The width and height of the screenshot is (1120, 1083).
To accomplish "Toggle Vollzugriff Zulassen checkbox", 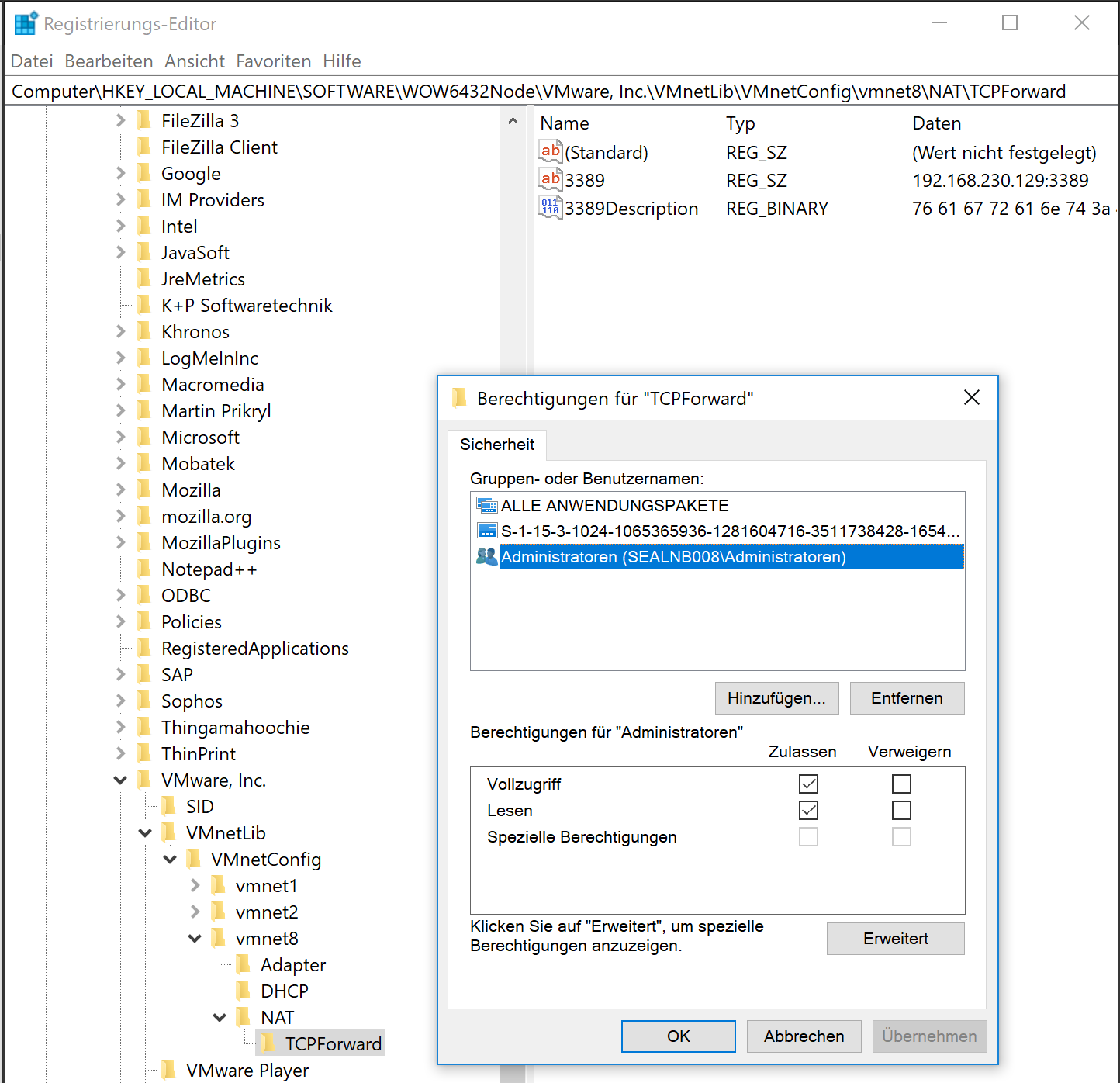I will point(808,784).
